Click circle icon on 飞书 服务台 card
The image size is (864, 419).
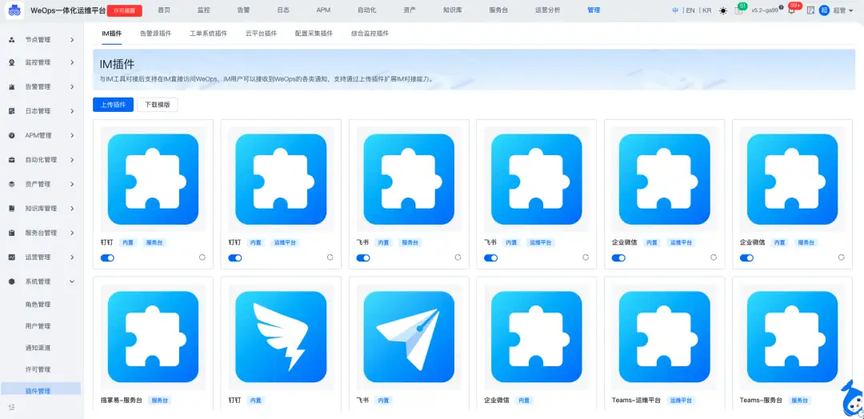pos(457,257)
